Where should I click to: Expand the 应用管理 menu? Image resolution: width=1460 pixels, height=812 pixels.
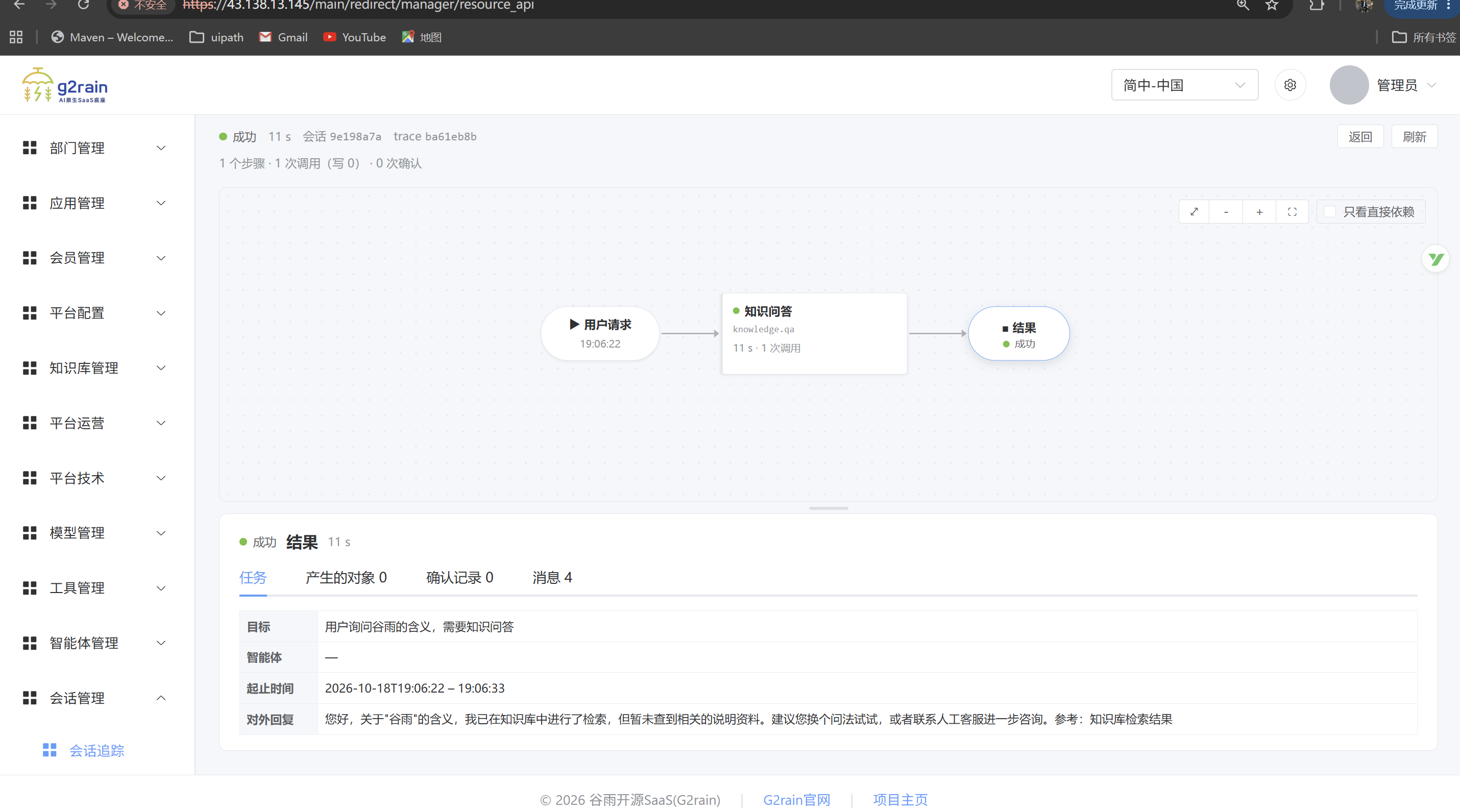pos(96,203)
